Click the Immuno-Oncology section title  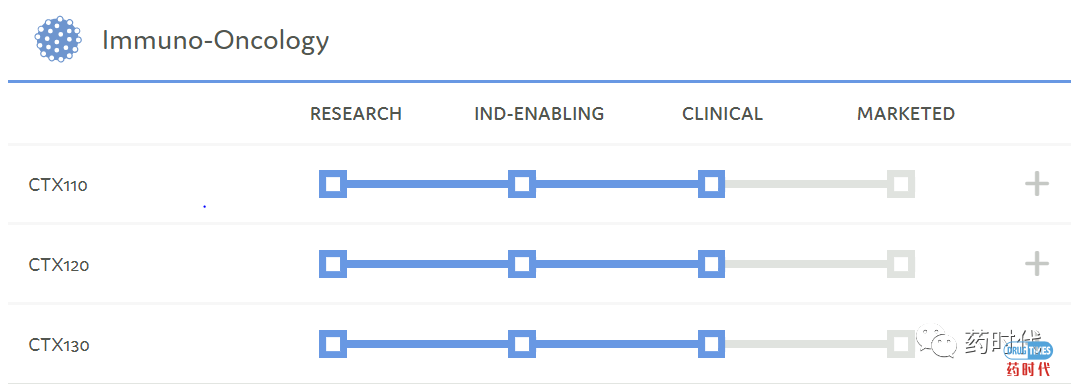point(215,41)
